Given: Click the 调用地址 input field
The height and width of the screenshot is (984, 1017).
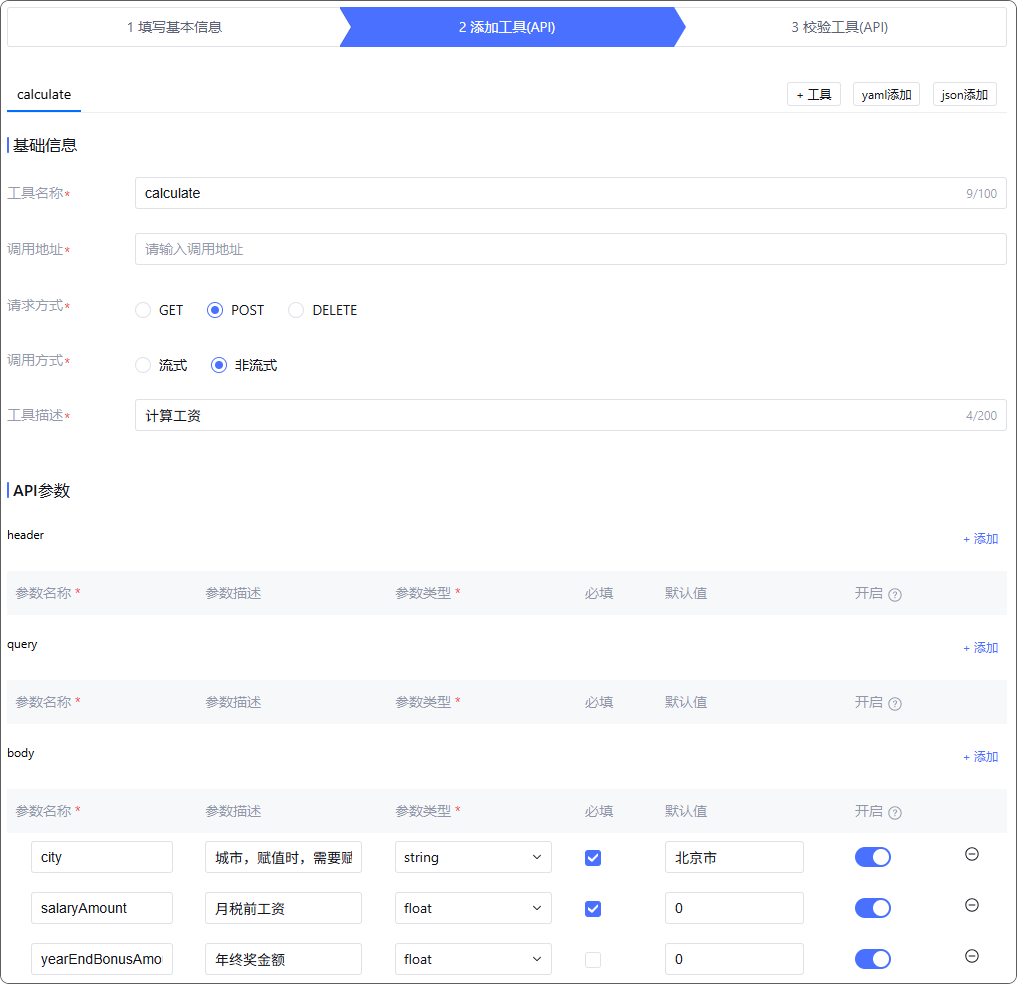Looking at the screenshot, I should coord(570,249).
